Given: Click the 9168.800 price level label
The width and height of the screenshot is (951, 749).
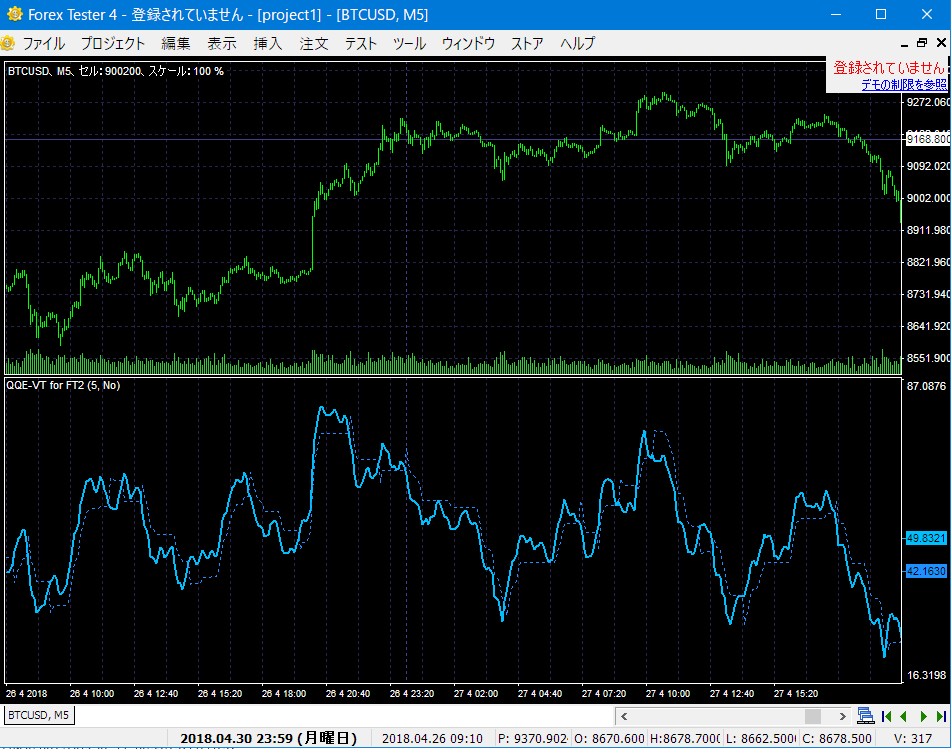Looking at the screenshot, I should tap(928, 139).
